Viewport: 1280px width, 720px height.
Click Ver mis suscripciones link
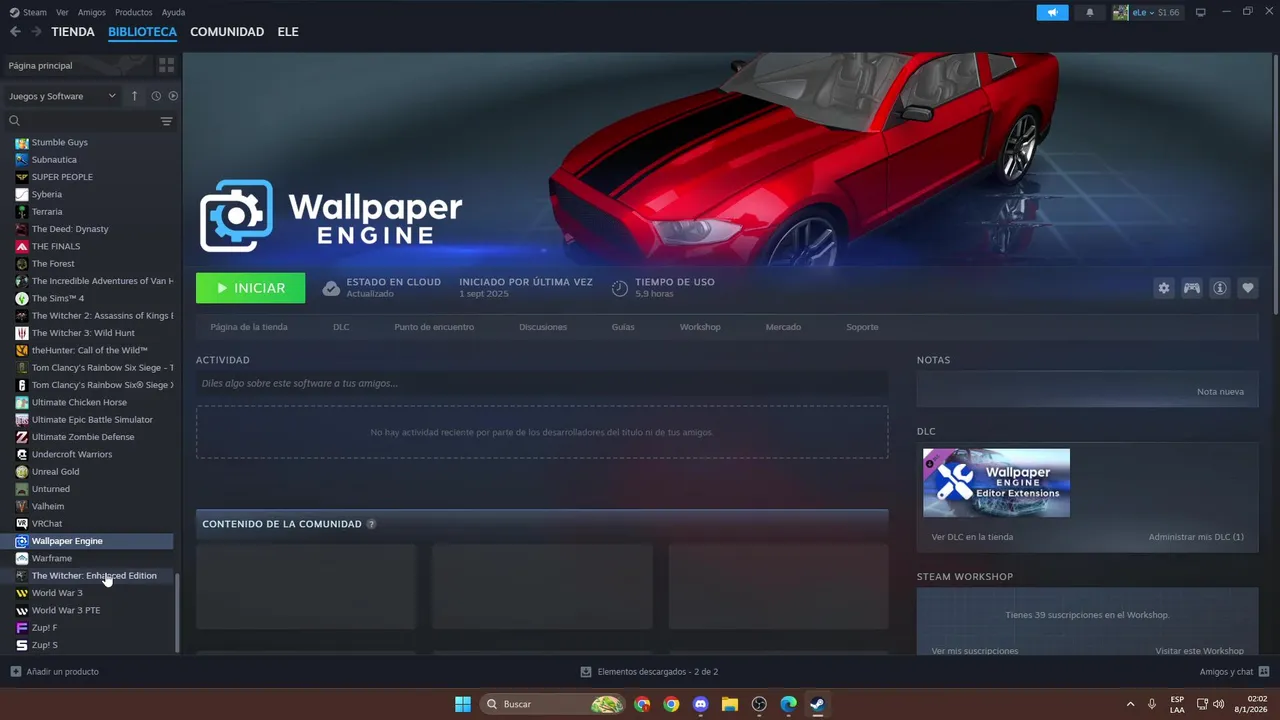[975, 651]
